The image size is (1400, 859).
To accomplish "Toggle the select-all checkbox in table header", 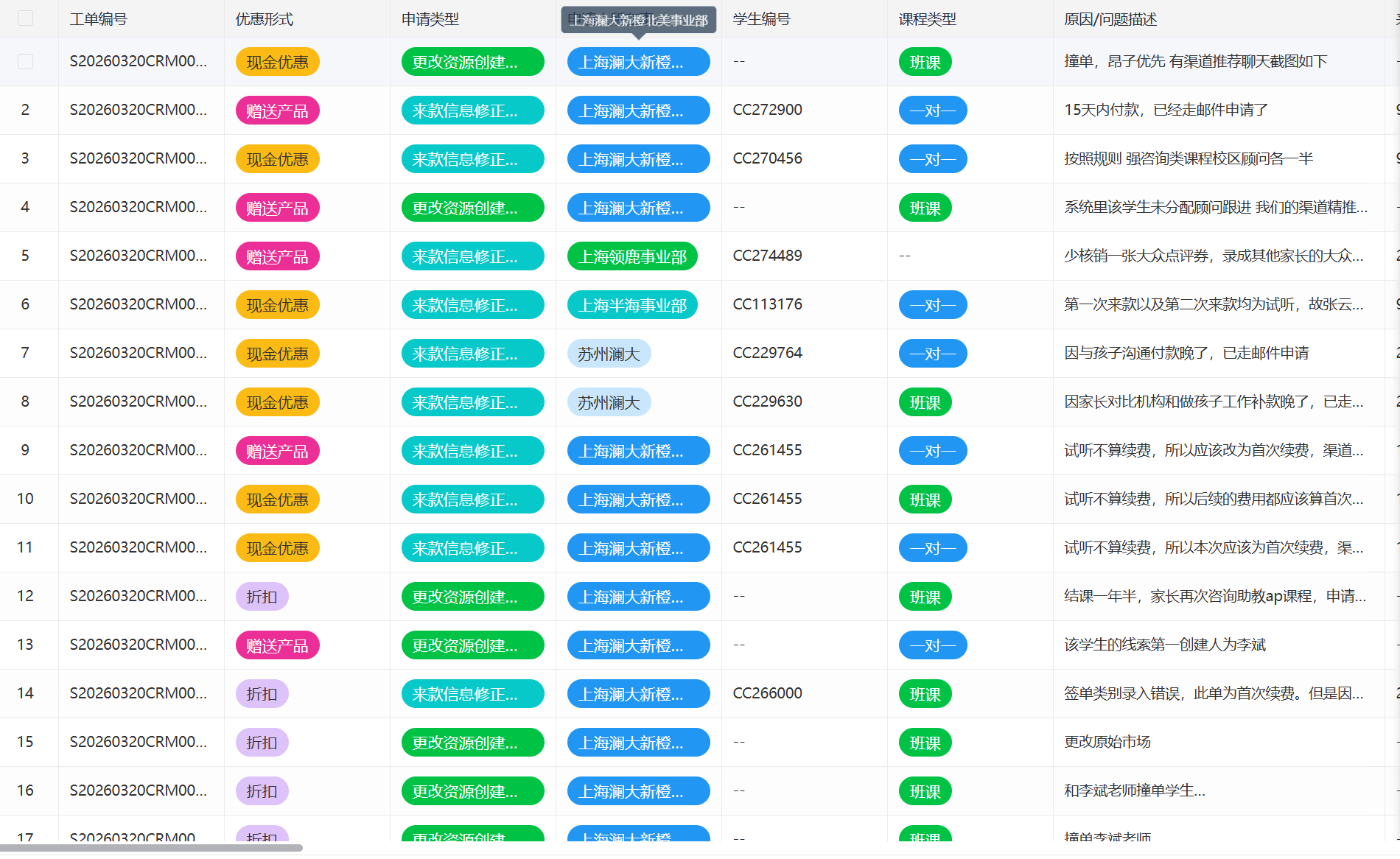I will click(x=25, y=18).
